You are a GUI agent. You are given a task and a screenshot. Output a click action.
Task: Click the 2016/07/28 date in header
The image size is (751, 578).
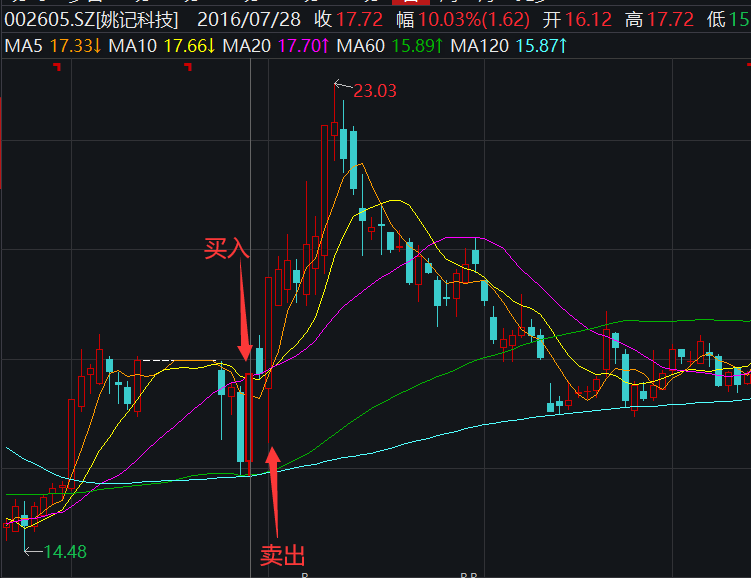(250, 19)
